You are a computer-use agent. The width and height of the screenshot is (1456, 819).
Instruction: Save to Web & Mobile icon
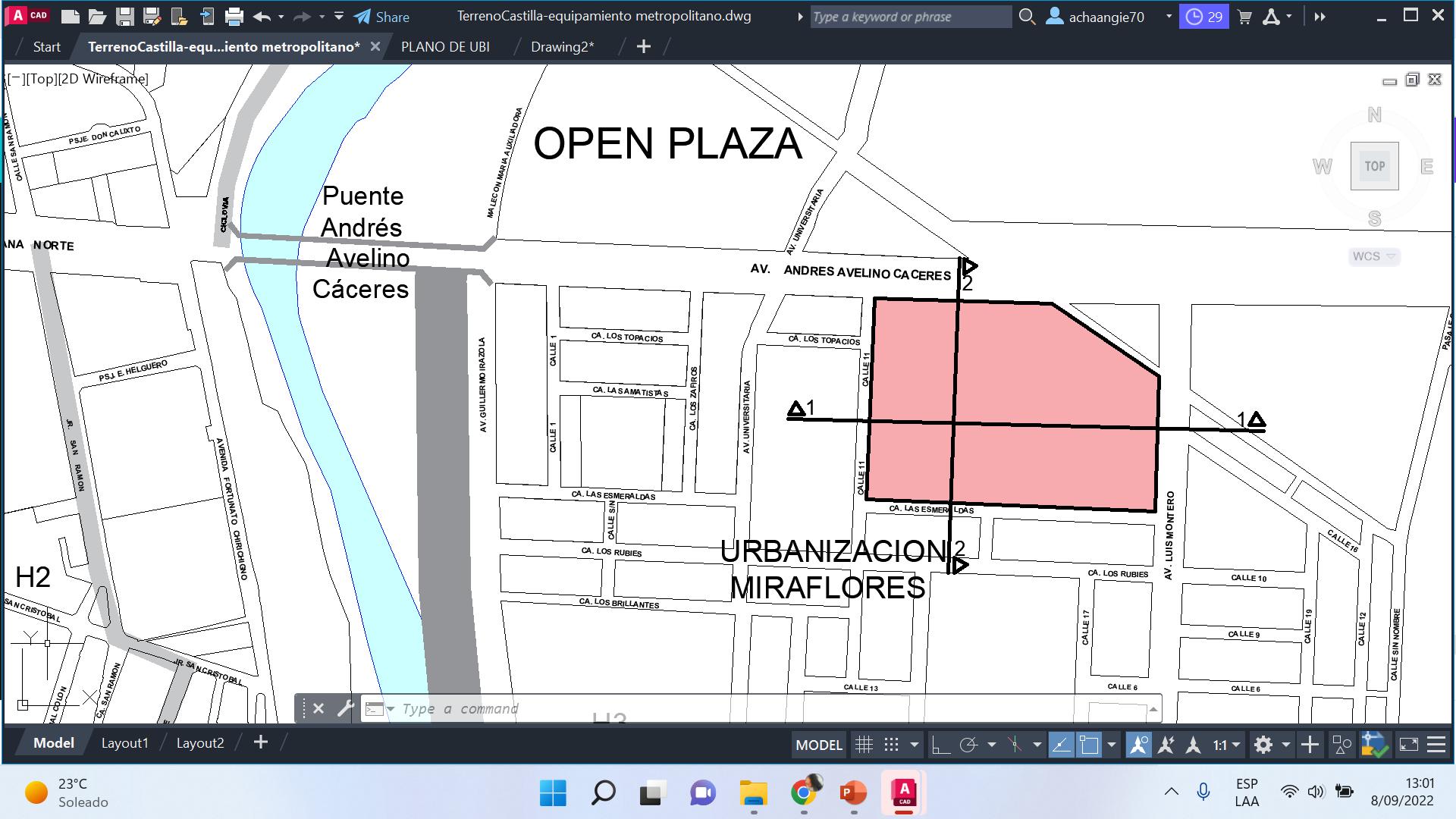click(206, 16)
